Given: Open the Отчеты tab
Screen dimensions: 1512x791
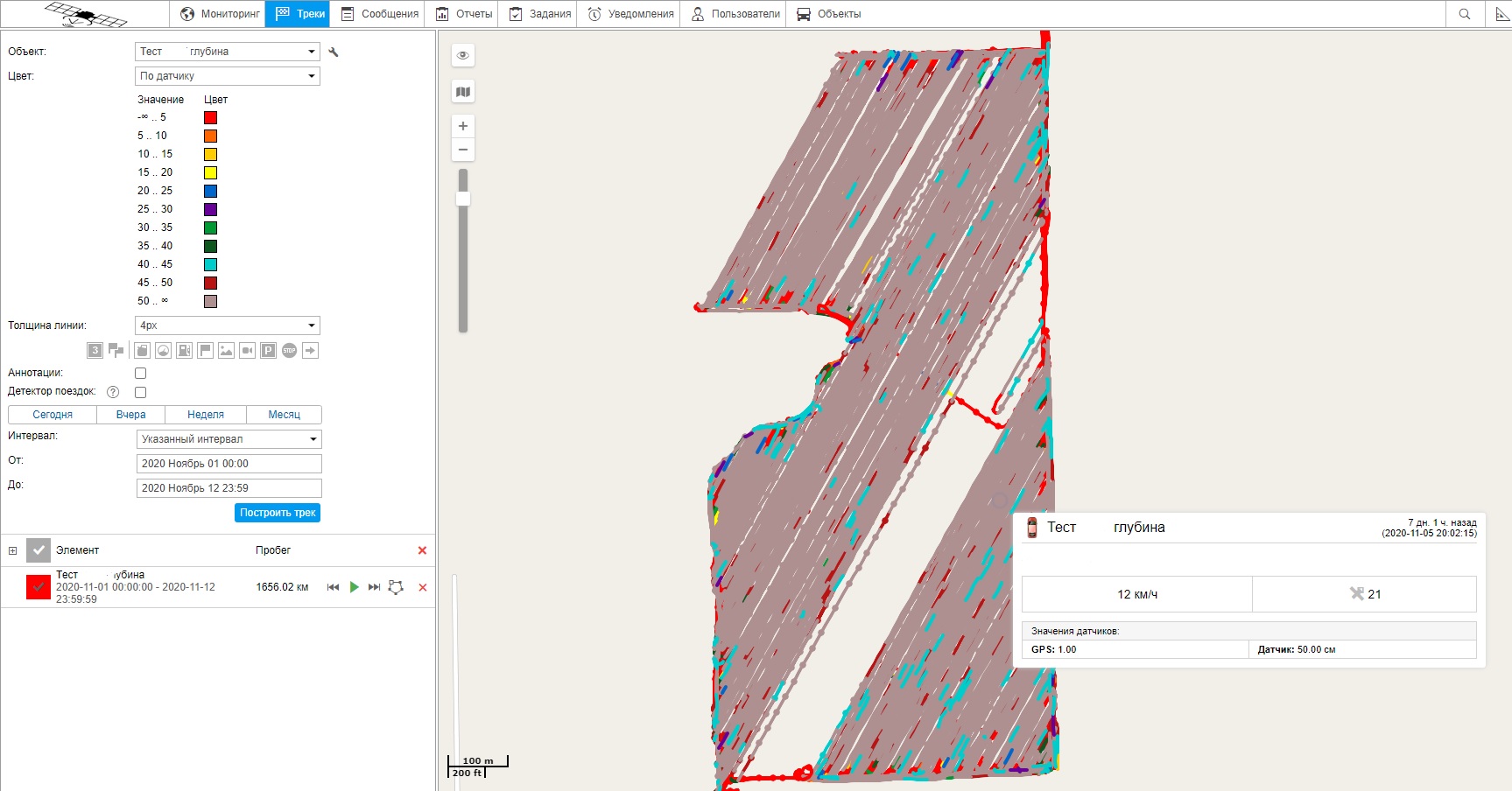Looking at the screenshot, I should click(465, 14).
